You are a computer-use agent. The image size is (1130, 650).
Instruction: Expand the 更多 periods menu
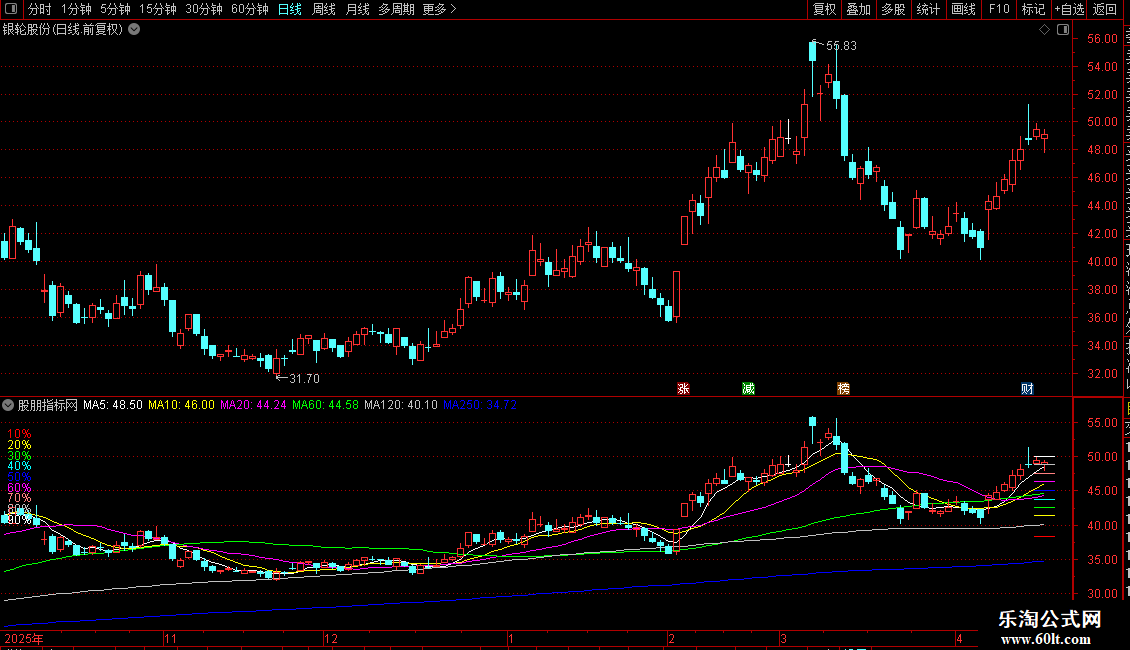pyautogui.click(x=440, y=9)
